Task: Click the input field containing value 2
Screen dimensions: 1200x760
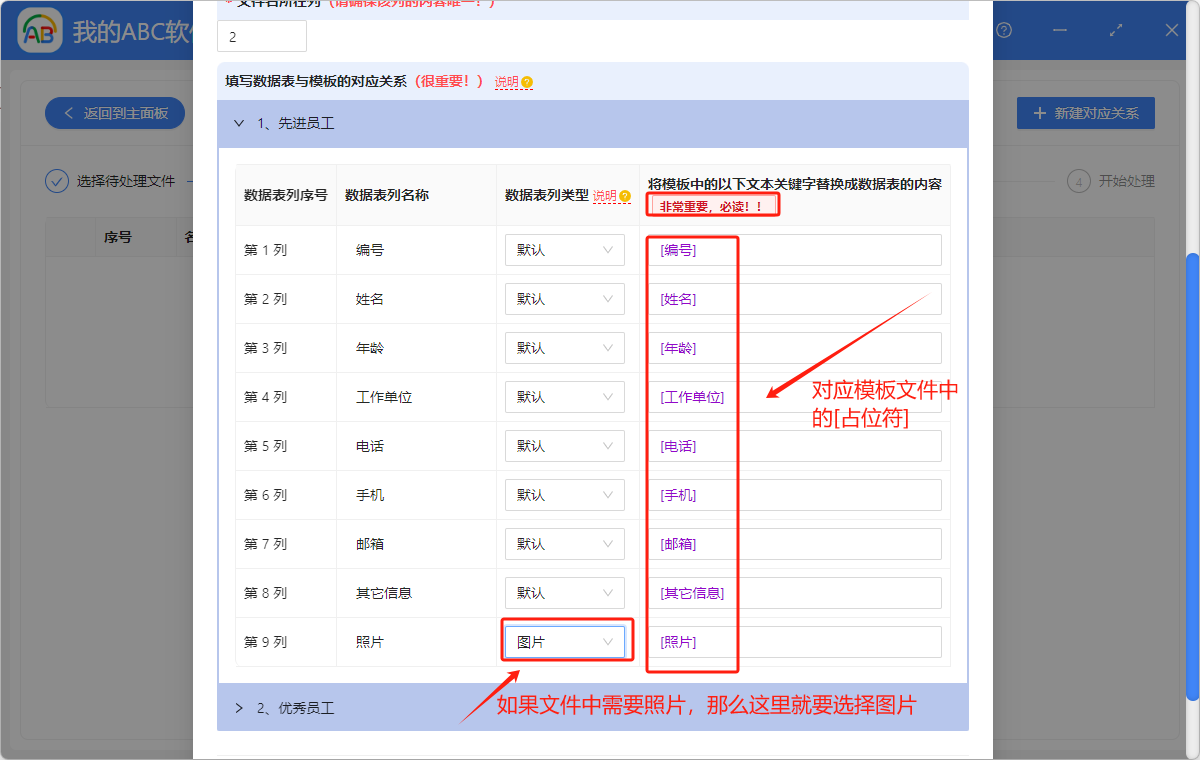Action: click(262, 34)
